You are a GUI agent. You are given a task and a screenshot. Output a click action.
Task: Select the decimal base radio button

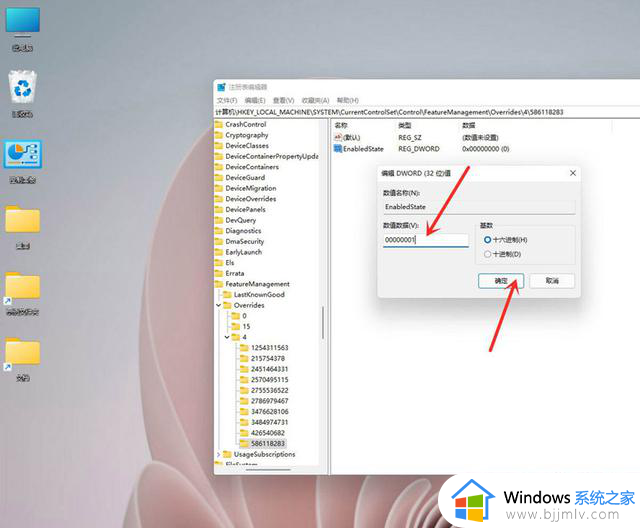pyautogui.click(x=487, y=254)
